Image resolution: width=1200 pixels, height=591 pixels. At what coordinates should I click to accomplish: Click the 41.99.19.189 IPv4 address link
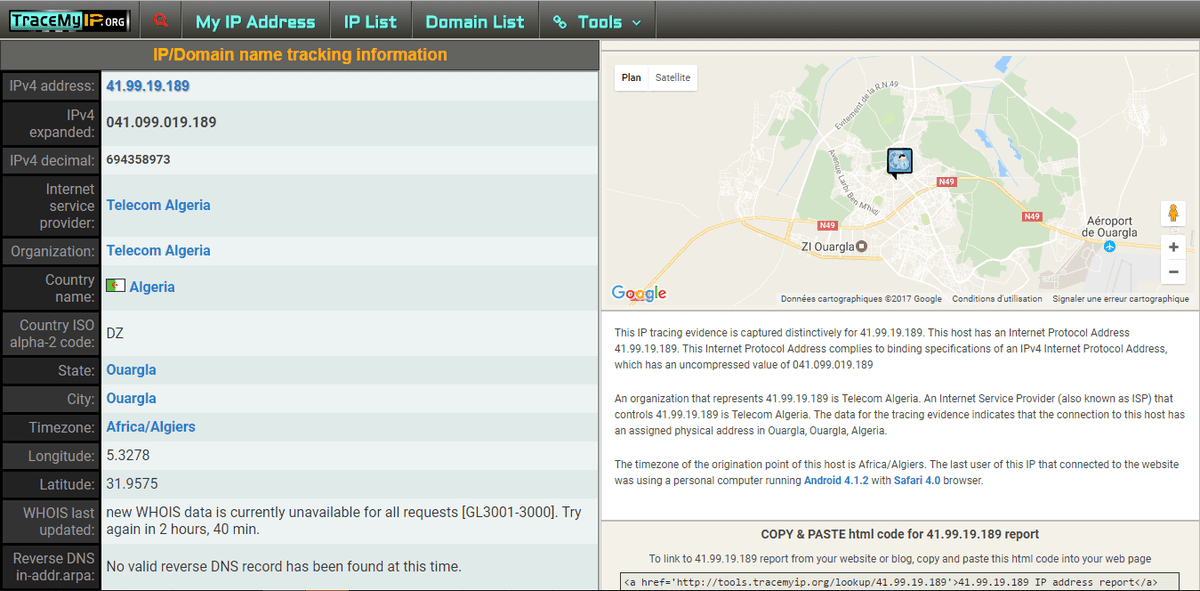click(x=148, y=86)
